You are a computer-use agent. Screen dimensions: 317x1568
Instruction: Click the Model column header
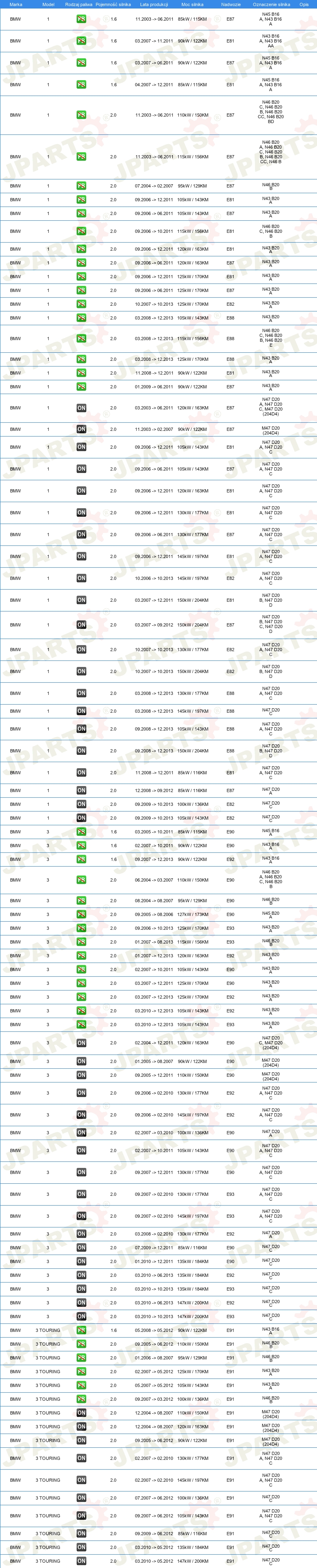tap(48, 4)
